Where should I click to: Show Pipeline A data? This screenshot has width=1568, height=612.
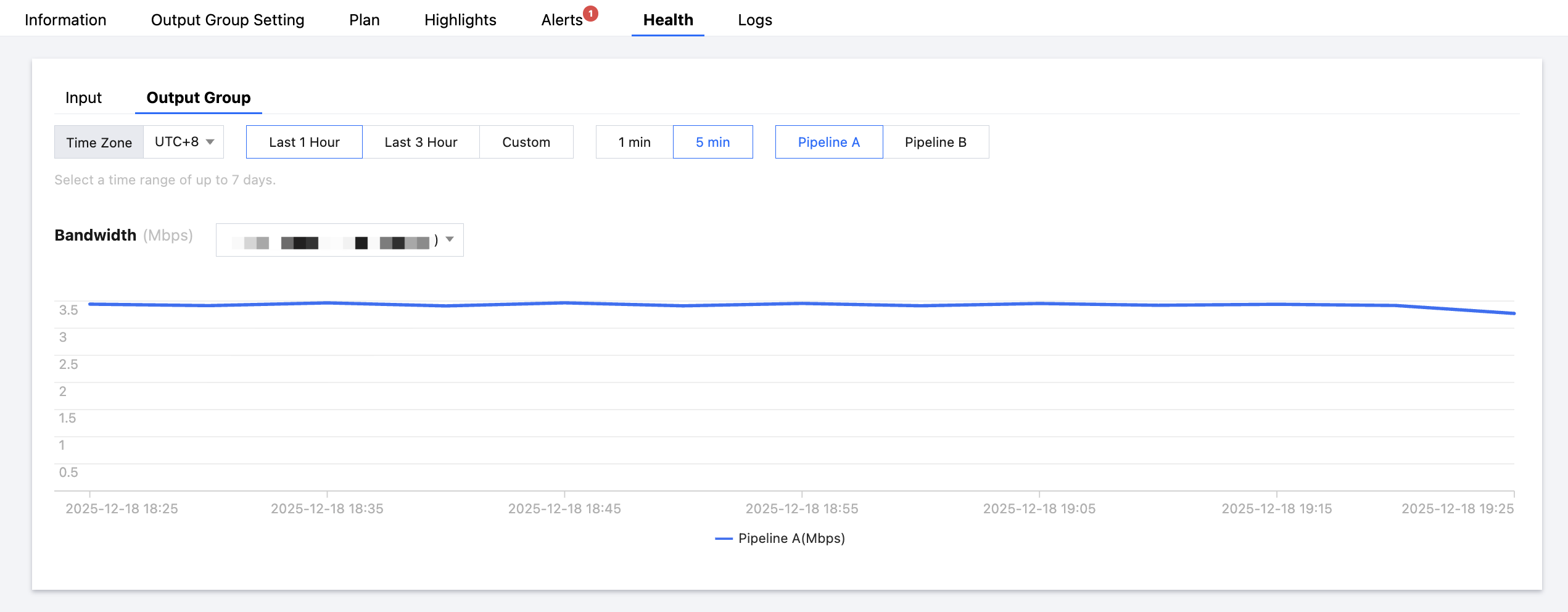coord(828,142)
